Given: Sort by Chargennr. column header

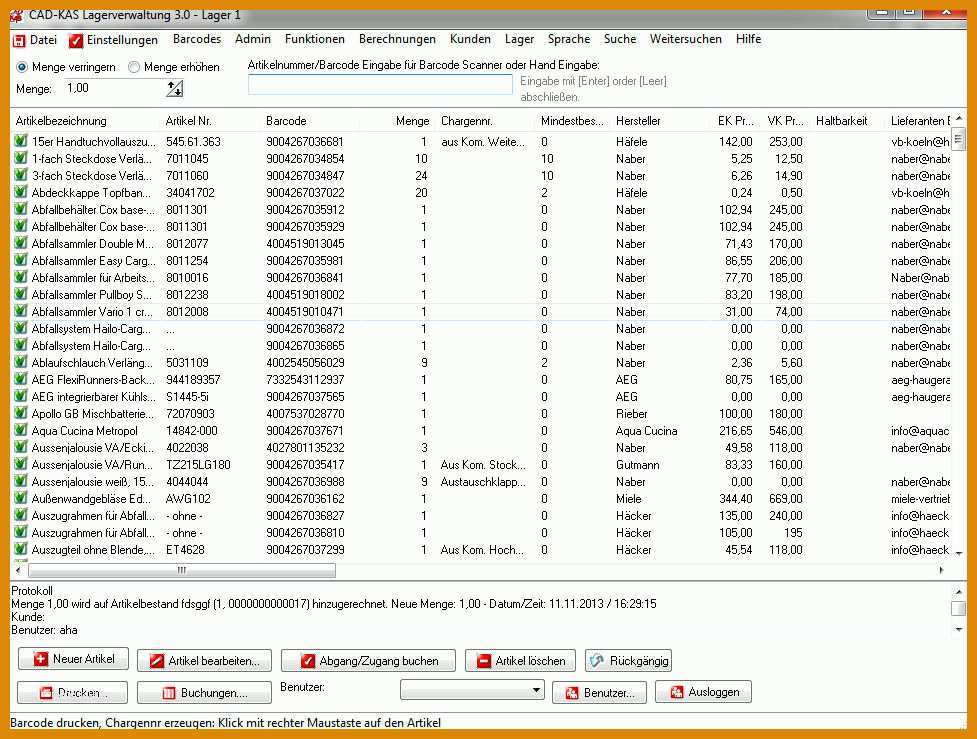Looking at the screenshot, I should coord(467,121).
